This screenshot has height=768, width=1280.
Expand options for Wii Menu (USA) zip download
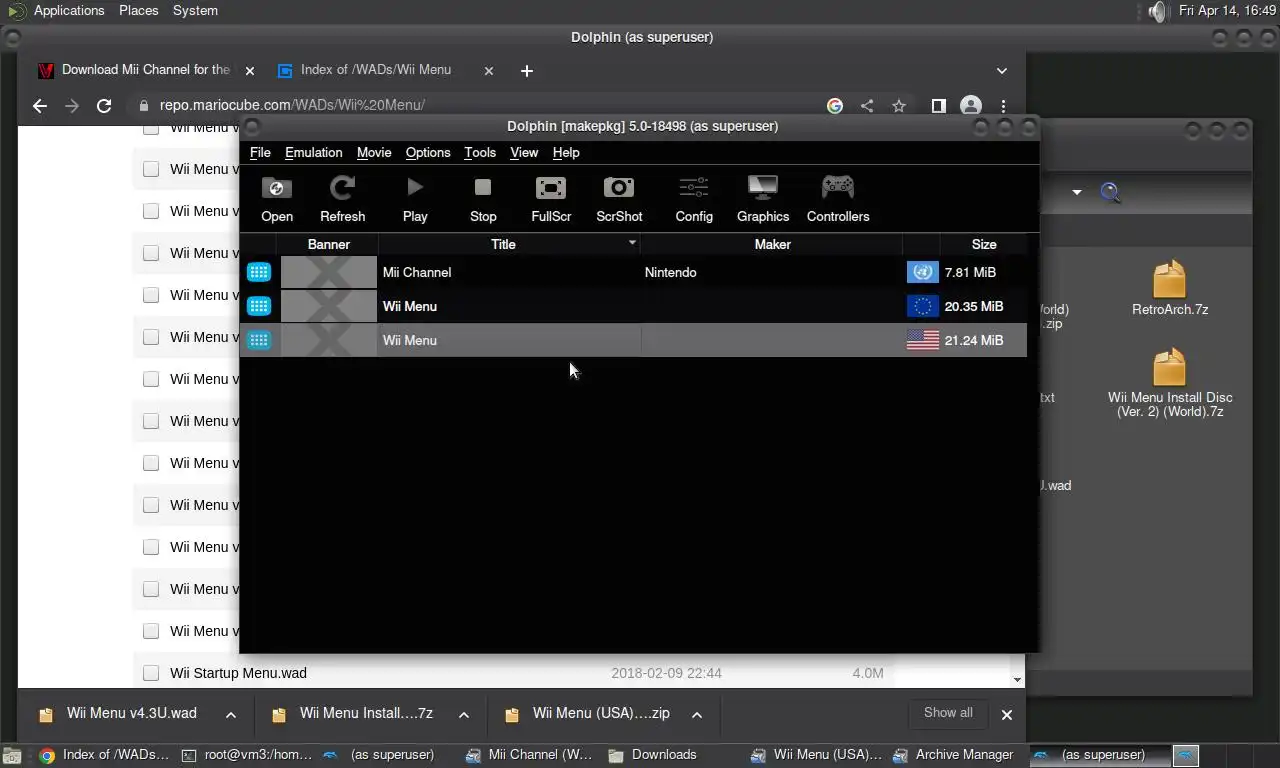pyautogui.click(x=697, y=714)
